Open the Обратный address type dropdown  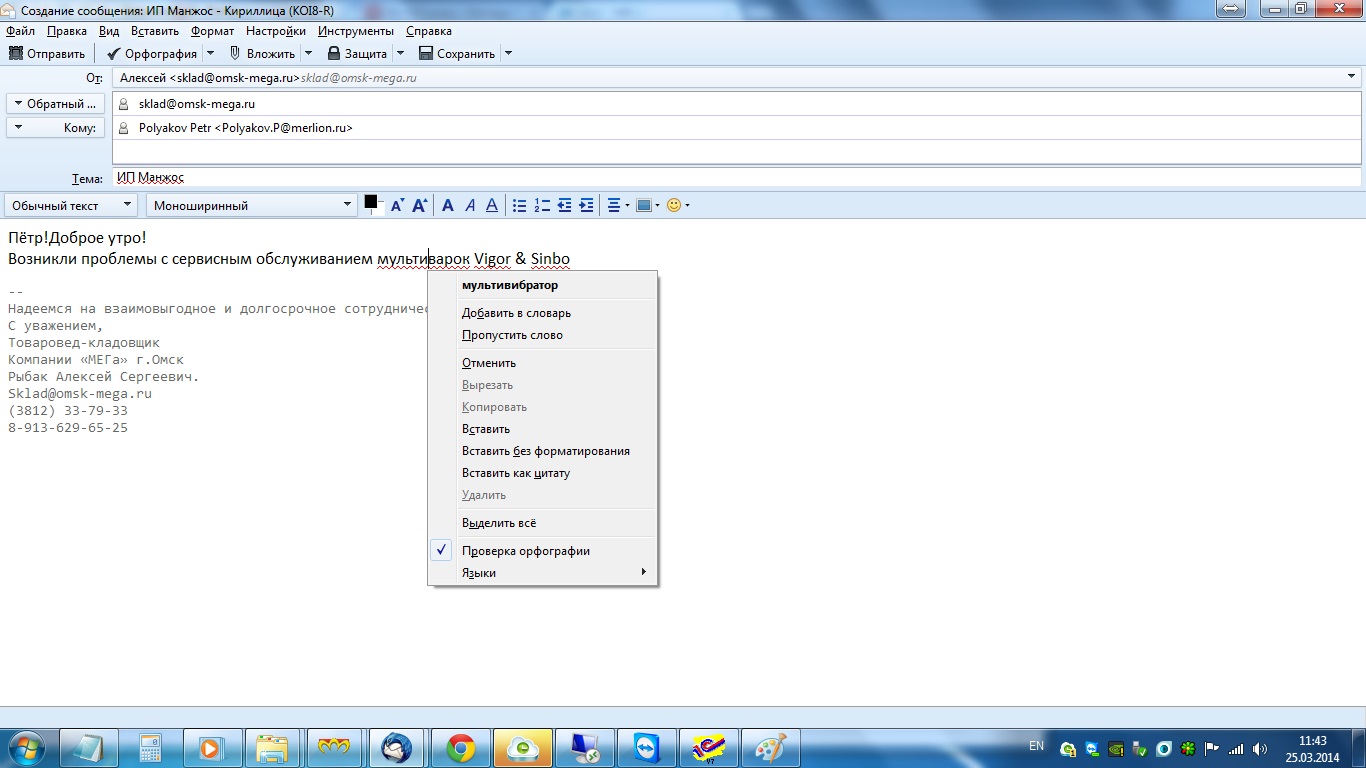[55, 104]
